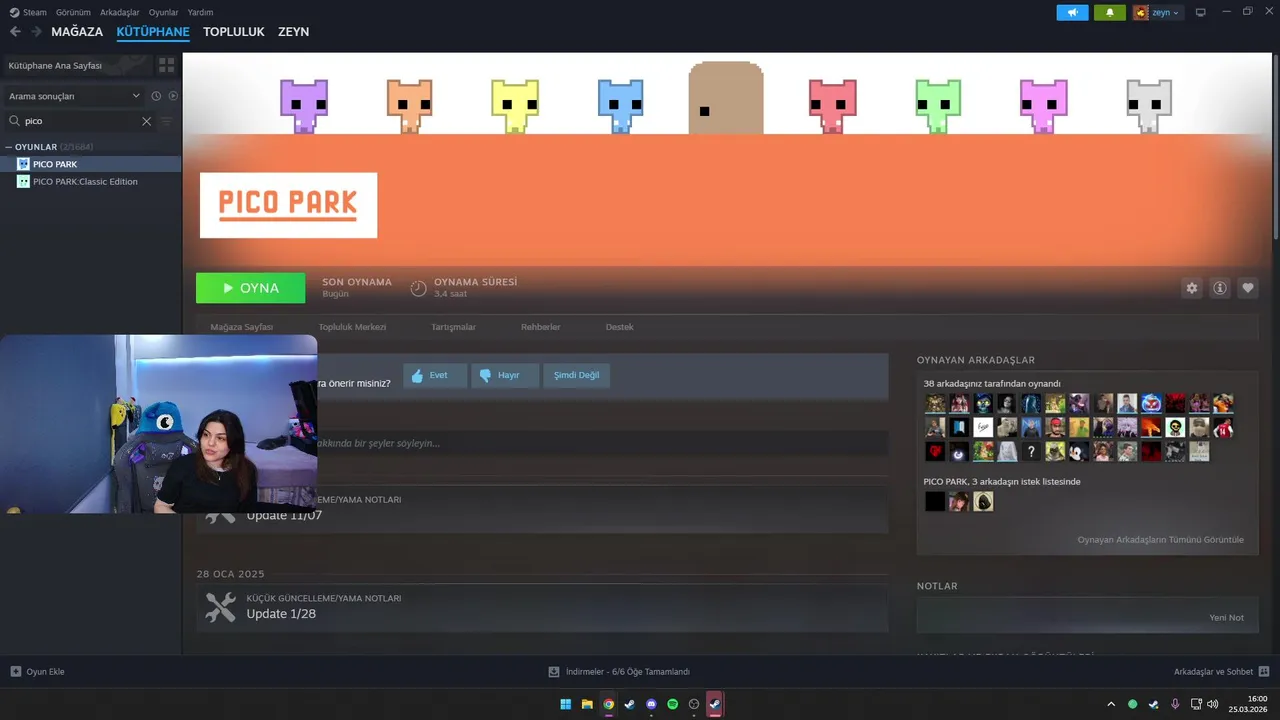
Task: Open the Steam menu
Action: (x=28, y=12)
